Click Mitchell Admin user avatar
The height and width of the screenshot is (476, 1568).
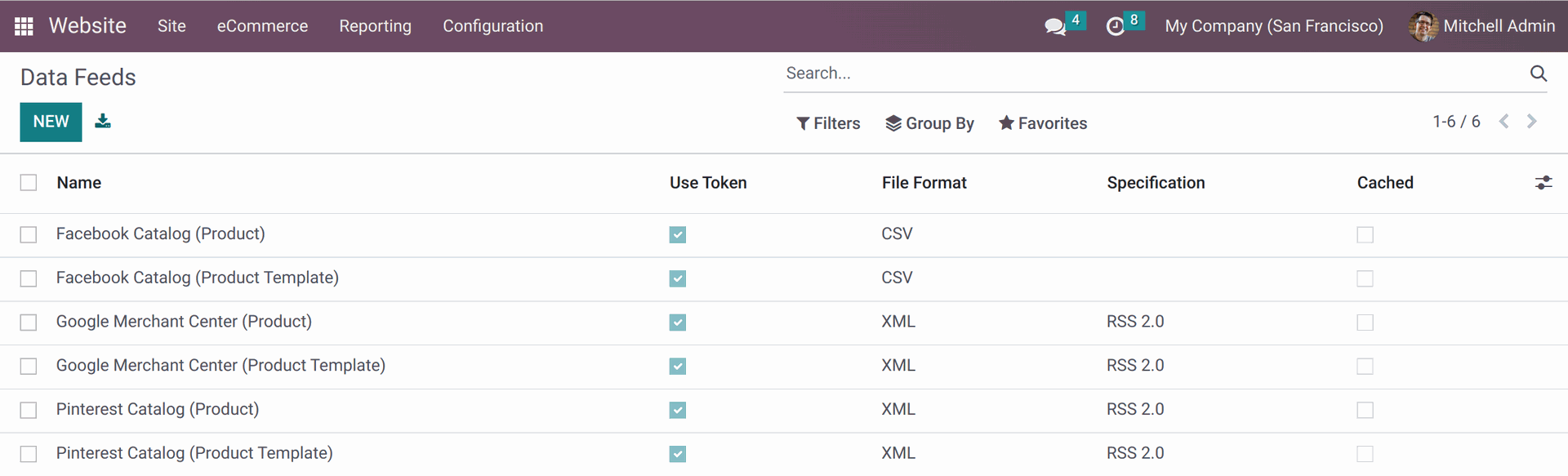point(1423,26)
